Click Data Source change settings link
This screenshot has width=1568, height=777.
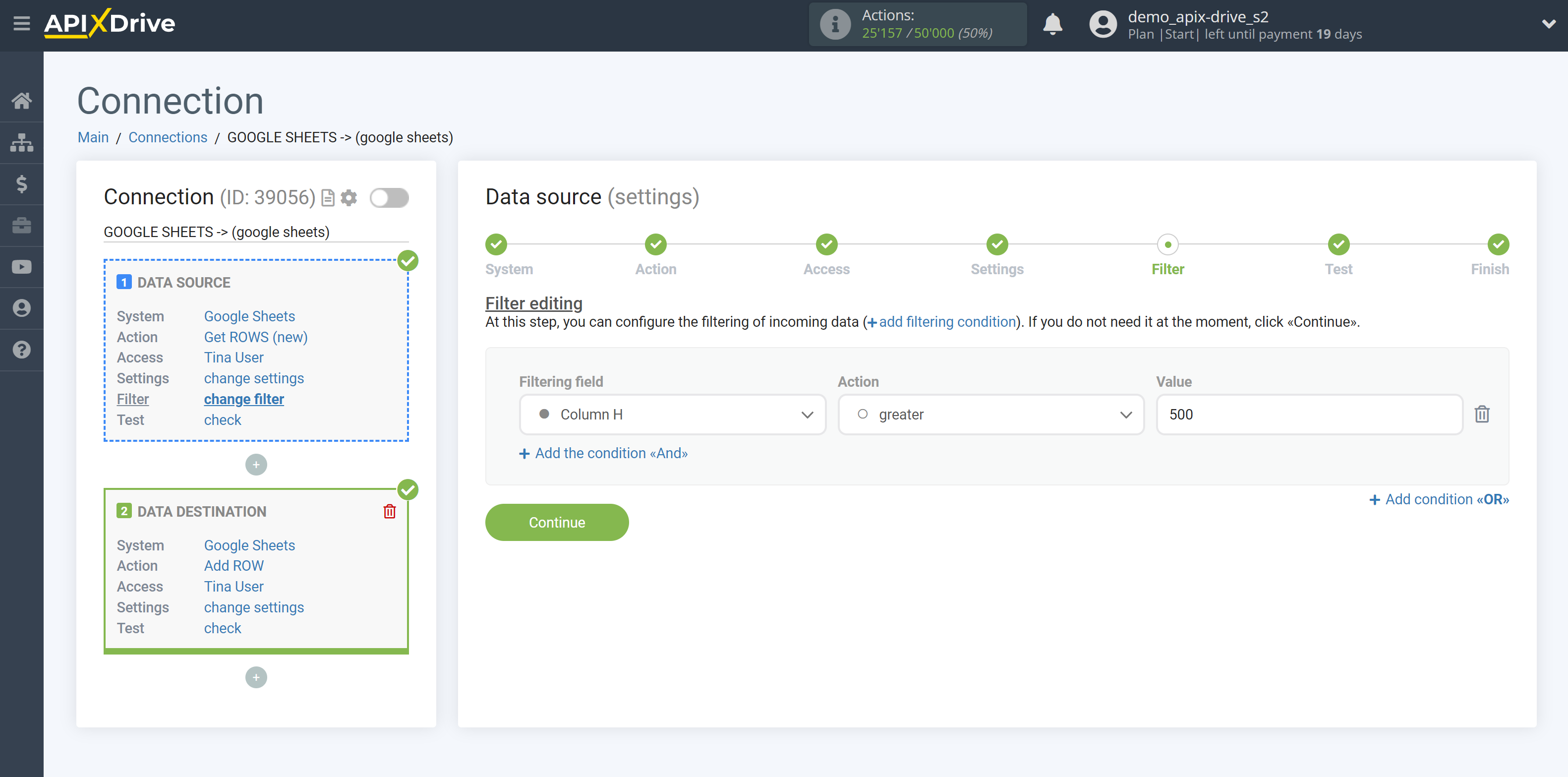coord(253,378)
